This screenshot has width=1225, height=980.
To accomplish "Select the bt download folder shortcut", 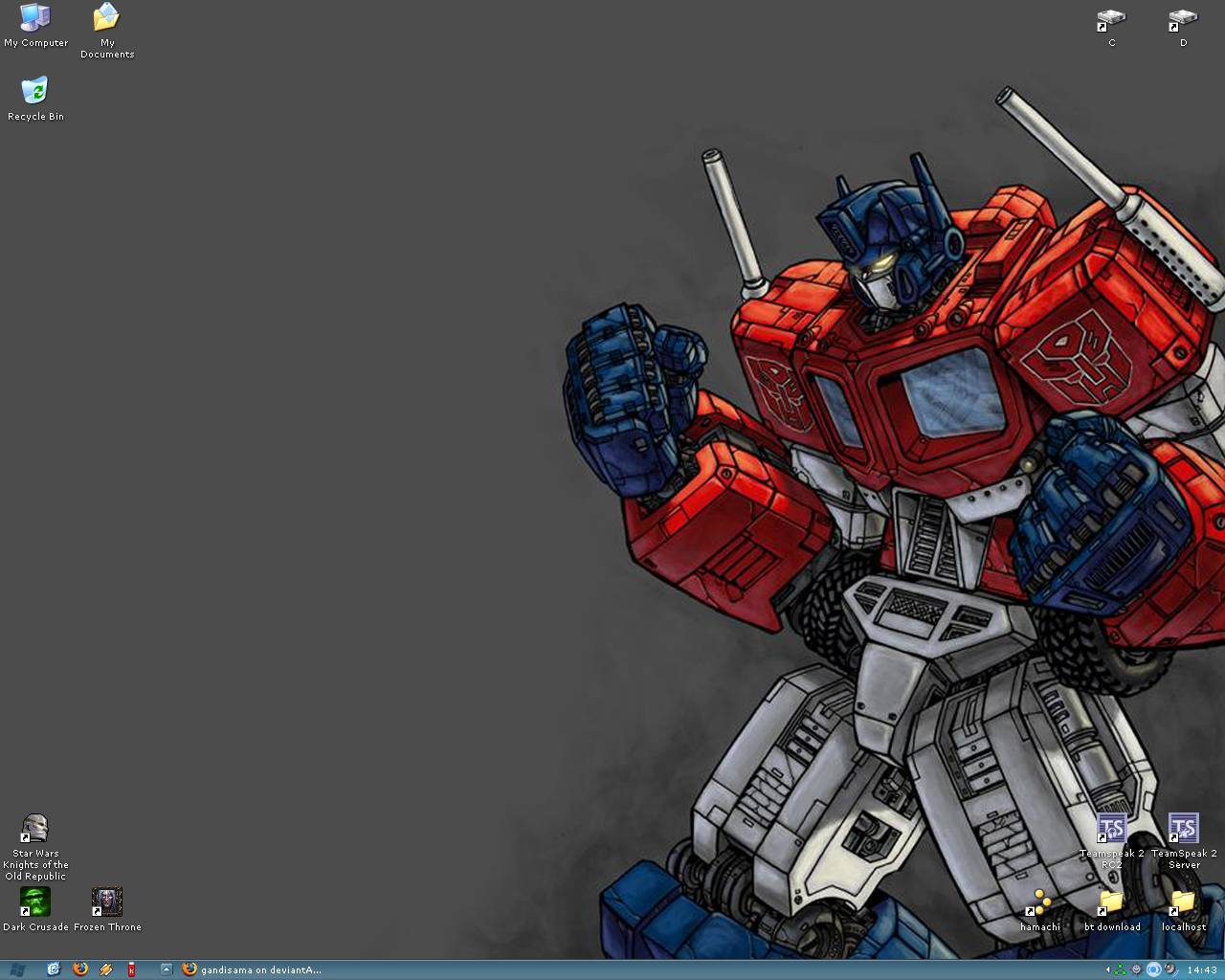I will [1111, 910].
